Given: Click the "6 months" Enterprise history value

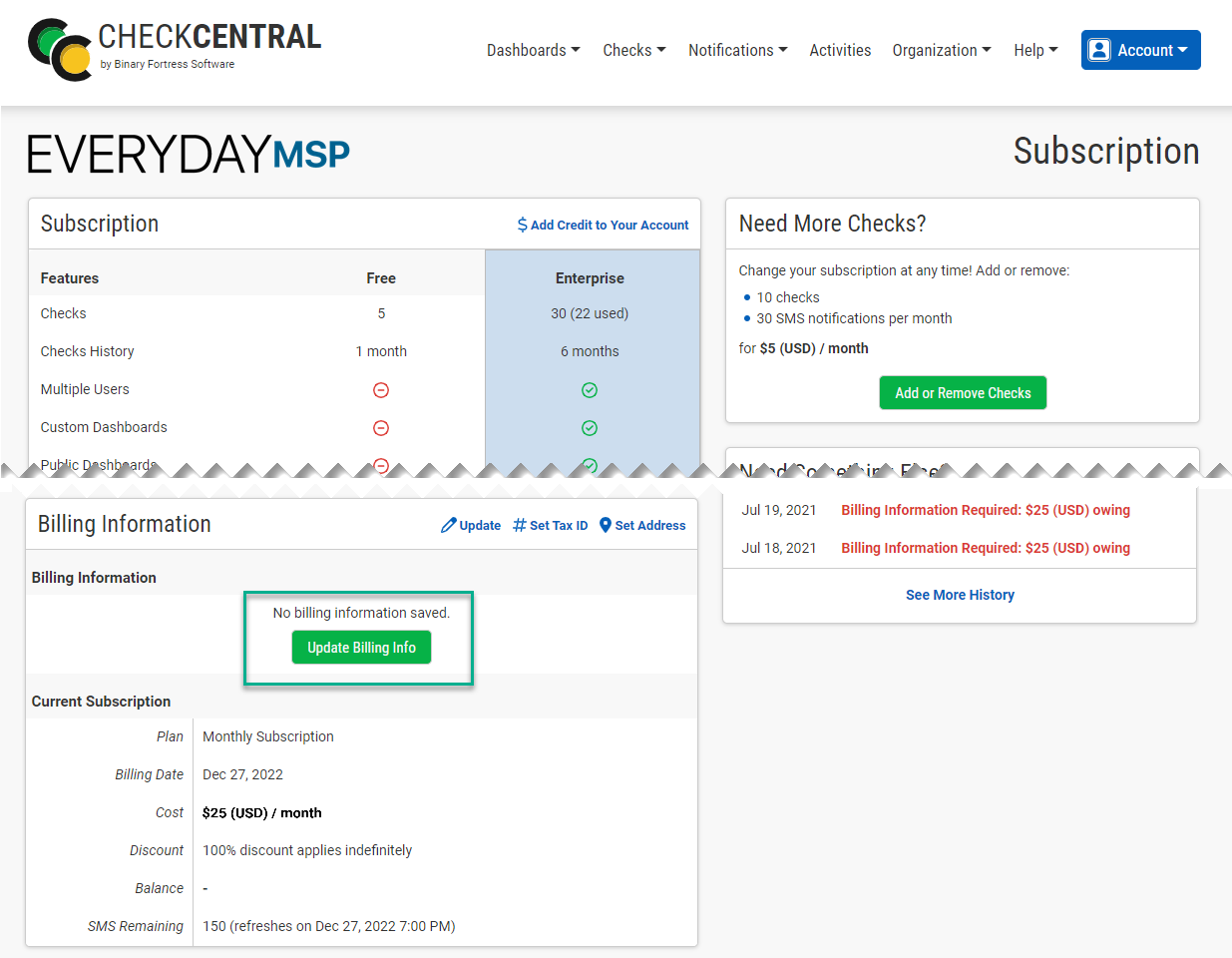Looking at the screenshot, I should click(590, 351).
